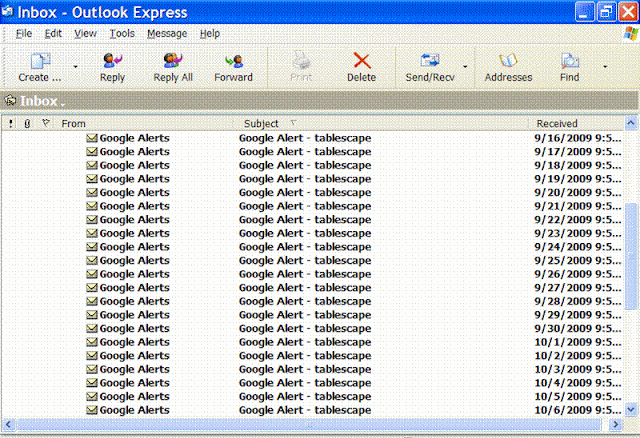Click the Outlook Express title bar icon
Screen dimensions: 640x438
(x=7, y=11)
